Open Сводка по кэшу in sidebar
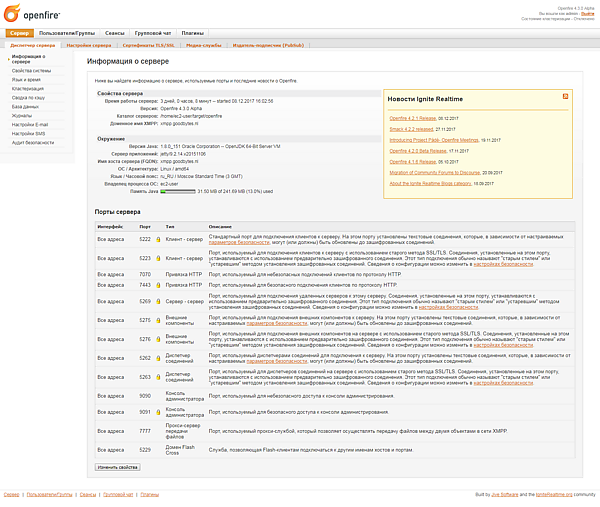Viewport: 600px width, 507px height. click(x=28, y=98)
